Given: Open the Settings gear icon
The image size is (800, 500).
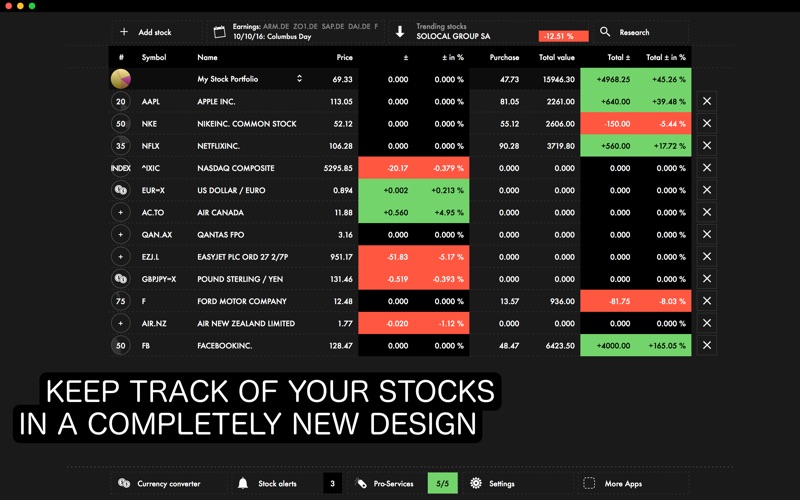Looking at the screenshot, I should (476, 483).
